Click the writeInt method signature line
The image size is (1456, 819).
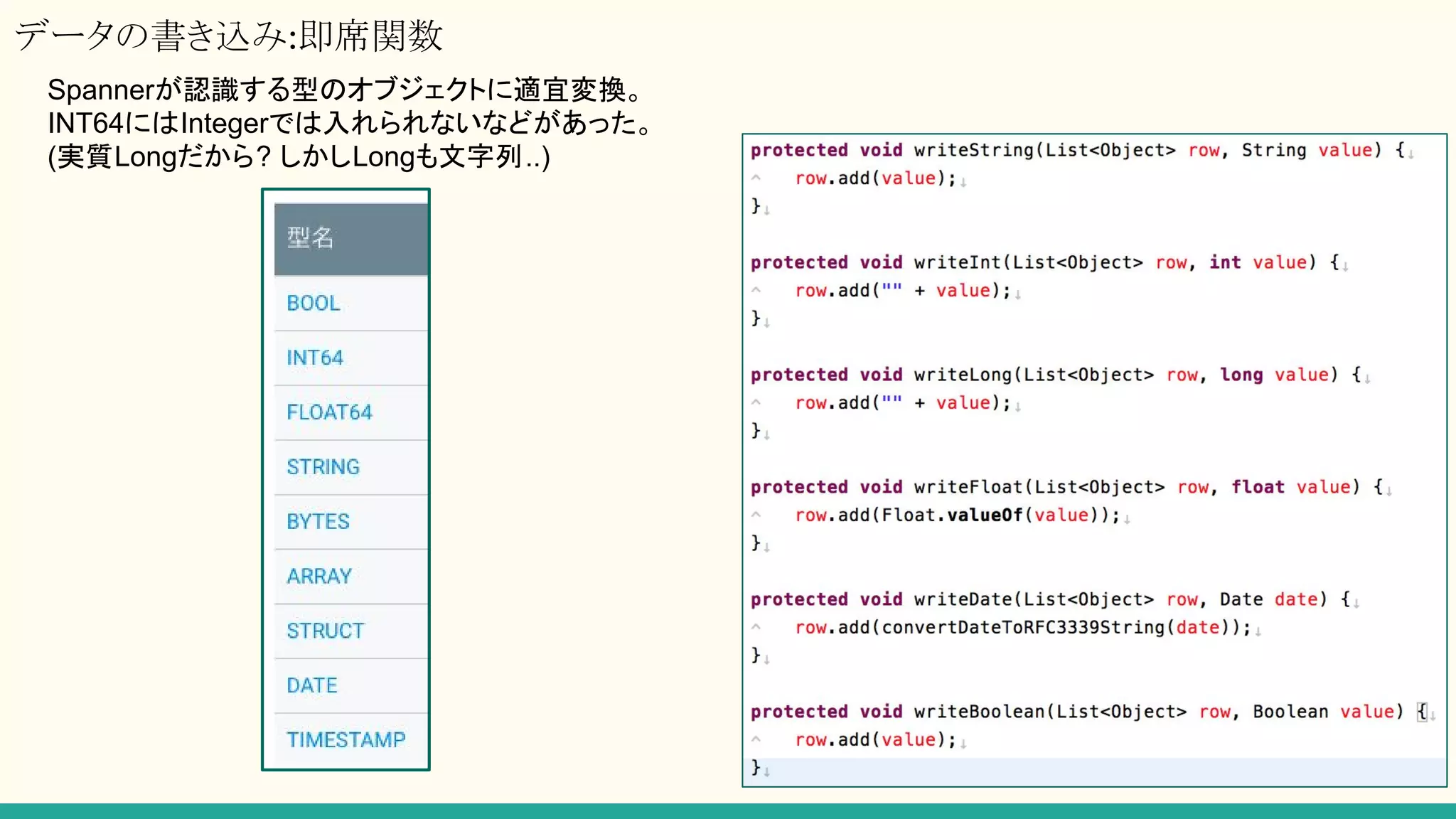(1045, 263)
